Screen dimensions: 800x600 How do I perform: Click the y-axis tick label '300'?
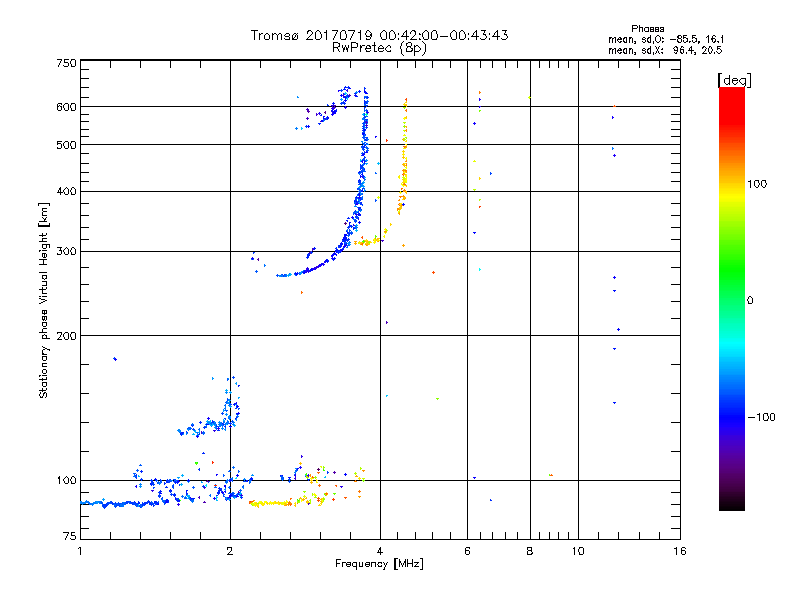point(66,251)
